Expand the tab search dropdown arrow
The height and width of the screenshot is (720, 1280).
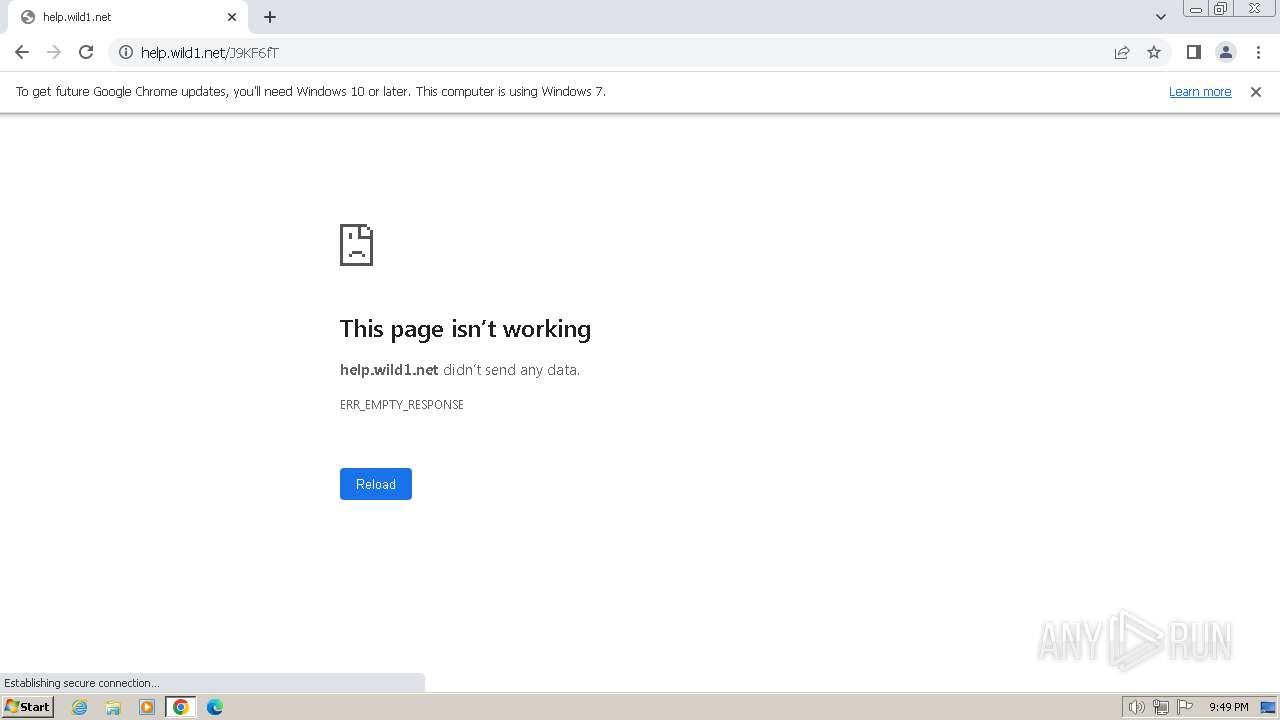pos(1161,17)
